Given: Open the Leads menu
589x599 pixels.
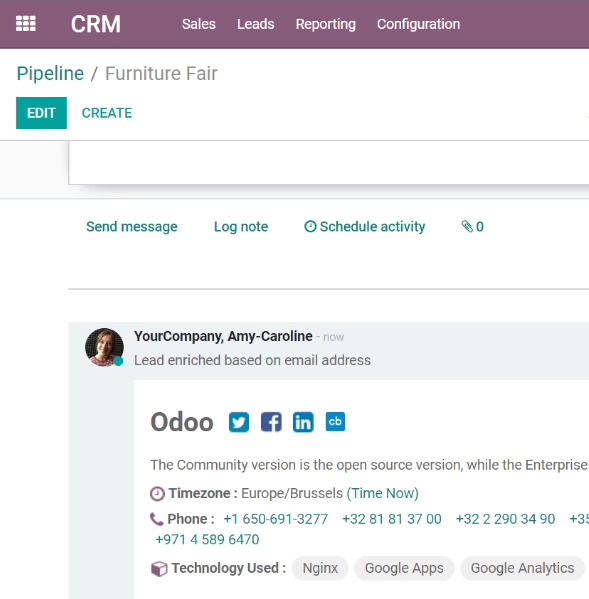Looking at the screenshot, I should tap(256, 24).
